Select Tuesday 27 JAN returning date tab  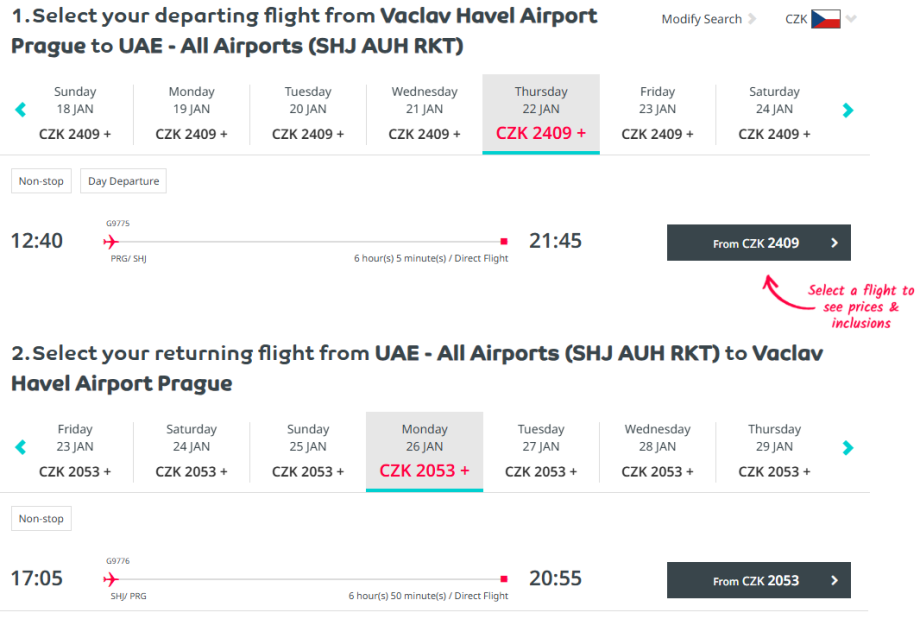pos(541,451)
